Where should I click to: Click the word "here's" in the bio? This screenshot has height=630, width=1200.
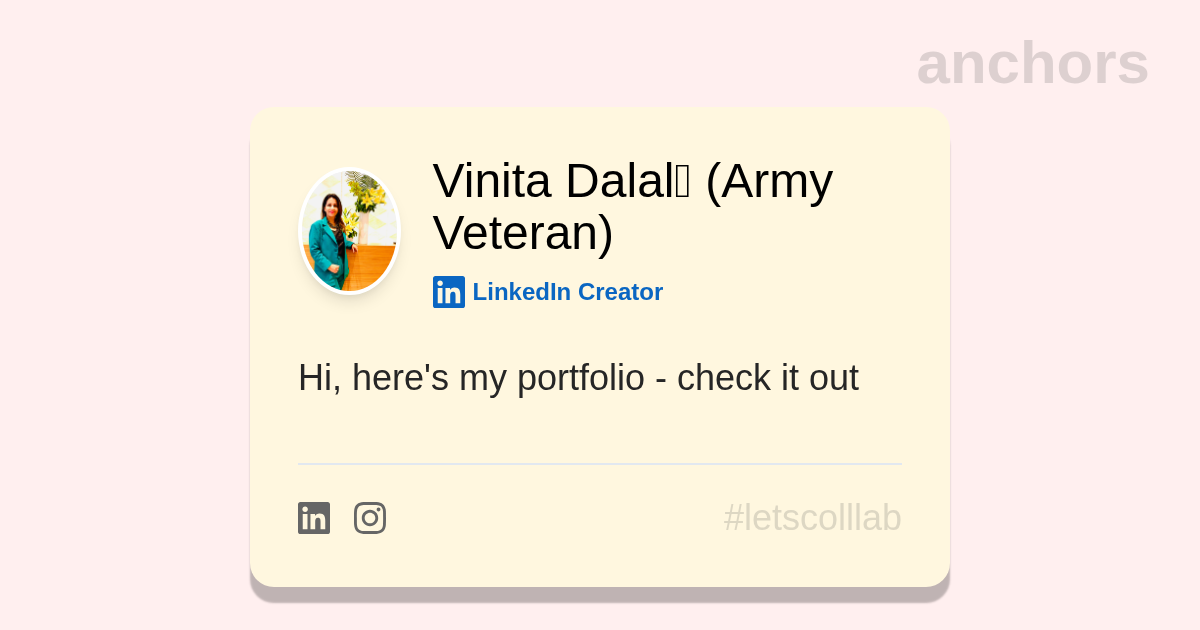pyautogui.click(x=400, y=378)
